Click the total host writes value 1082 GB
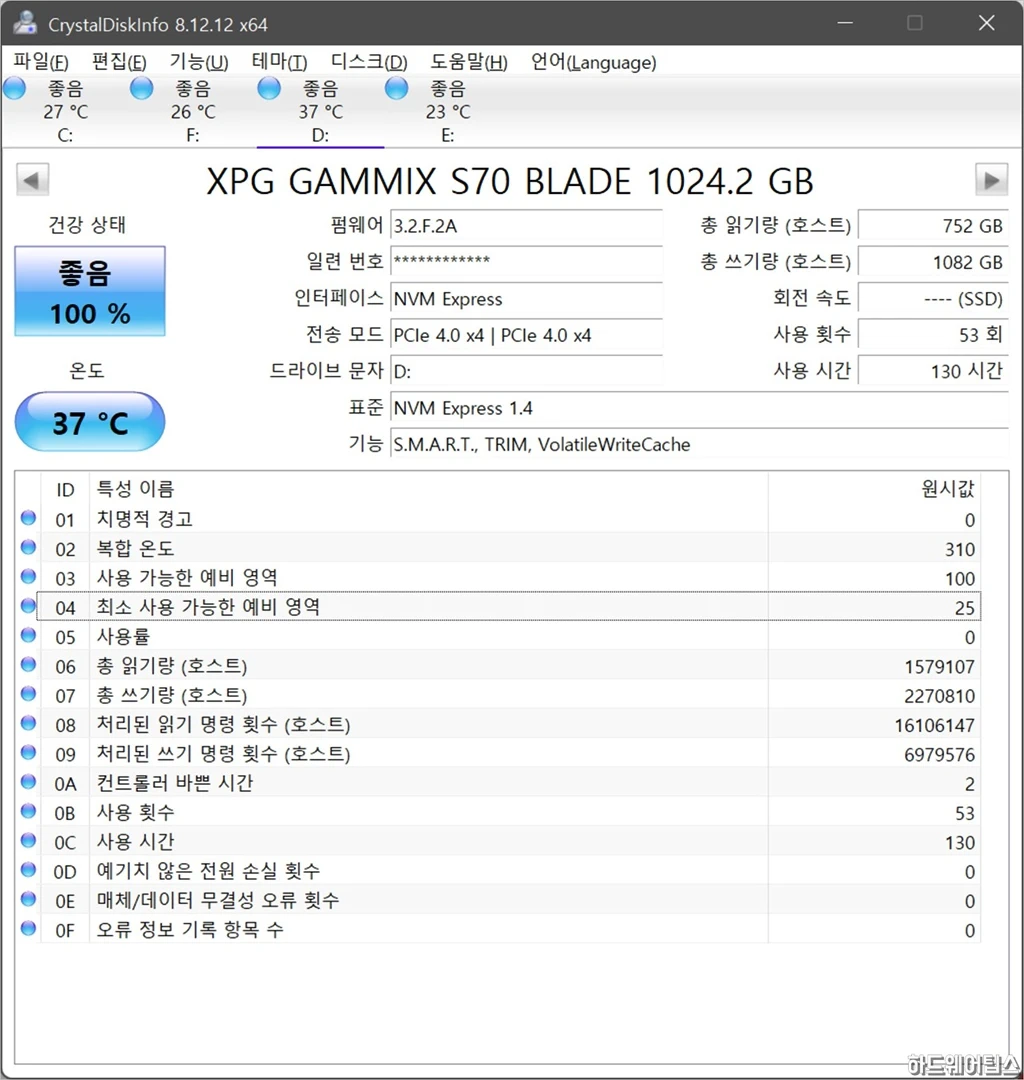The image size is (1024, 1080). pos(933,262)
